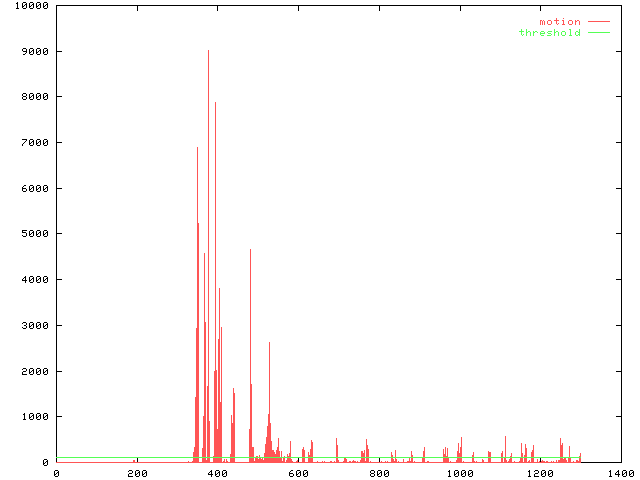Select the 7000 y-axis tick label
Screen dimensions: 640x480
click(31, 143)
